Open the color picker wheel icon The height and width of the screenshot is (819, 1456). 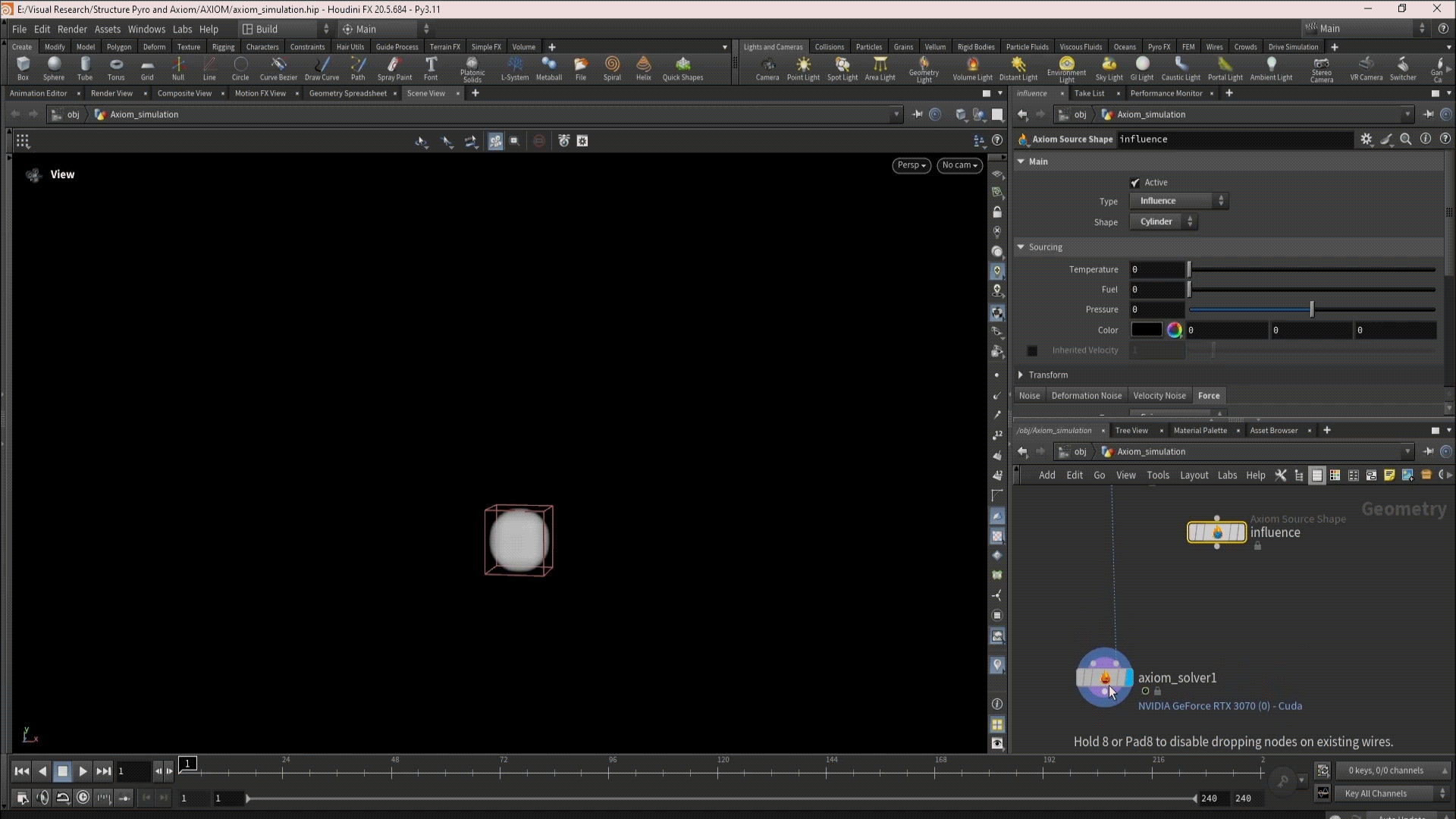1174,330
